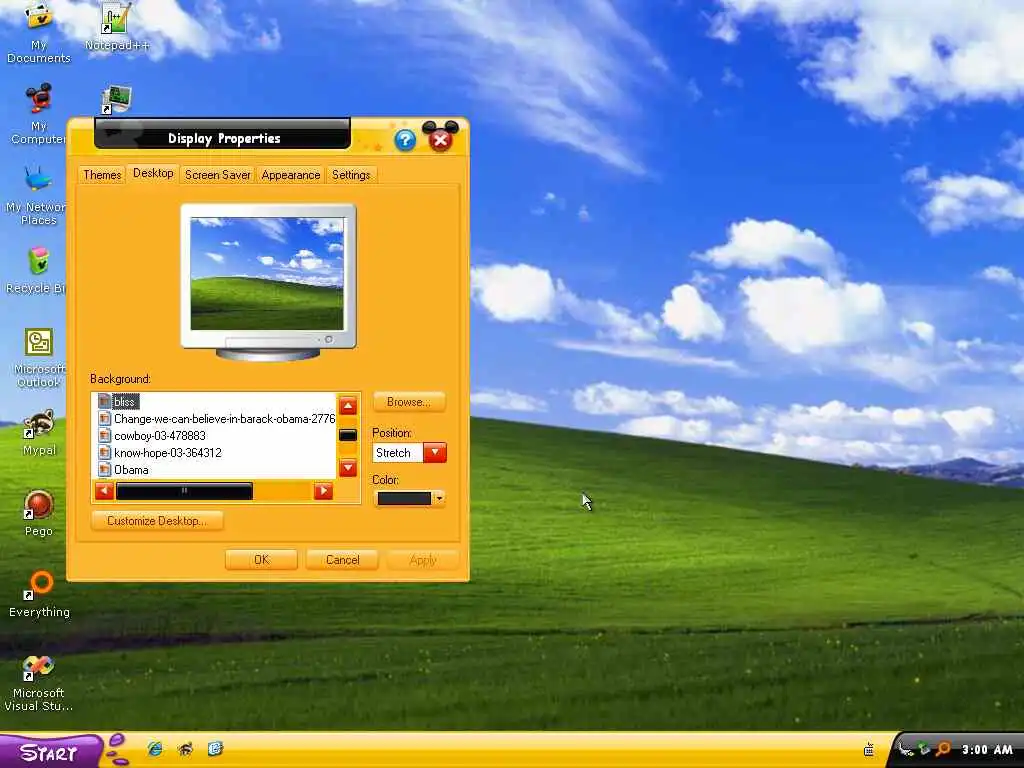Expand the Position dropdown arrow

[x=435, y=453]
